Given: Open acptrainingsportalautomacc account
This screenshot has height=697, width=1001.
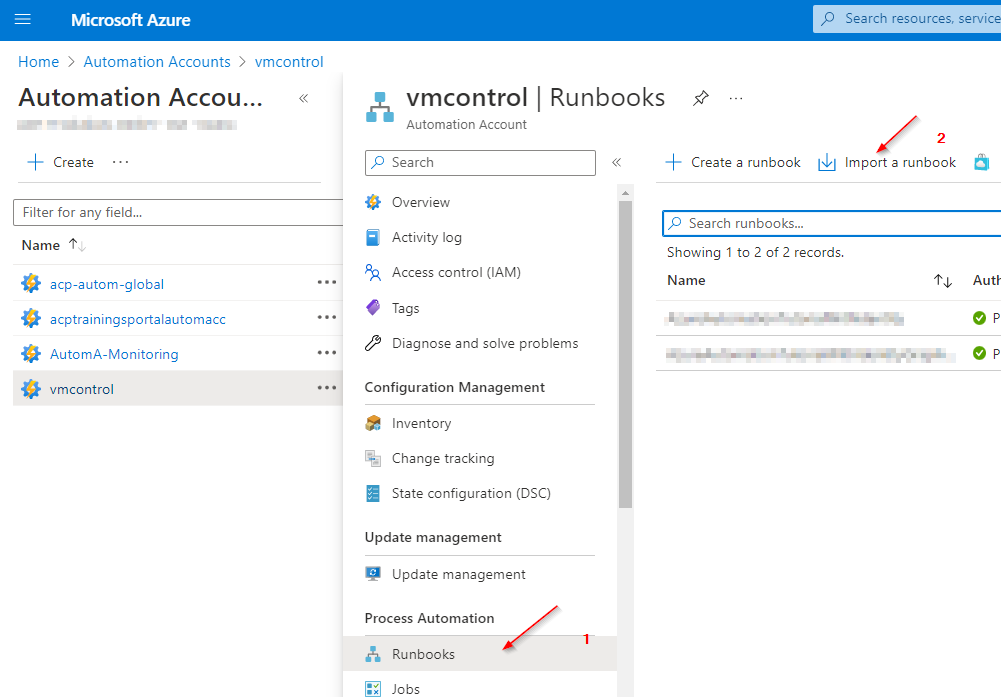Looking at the screenshot, I should click(138, 319).
